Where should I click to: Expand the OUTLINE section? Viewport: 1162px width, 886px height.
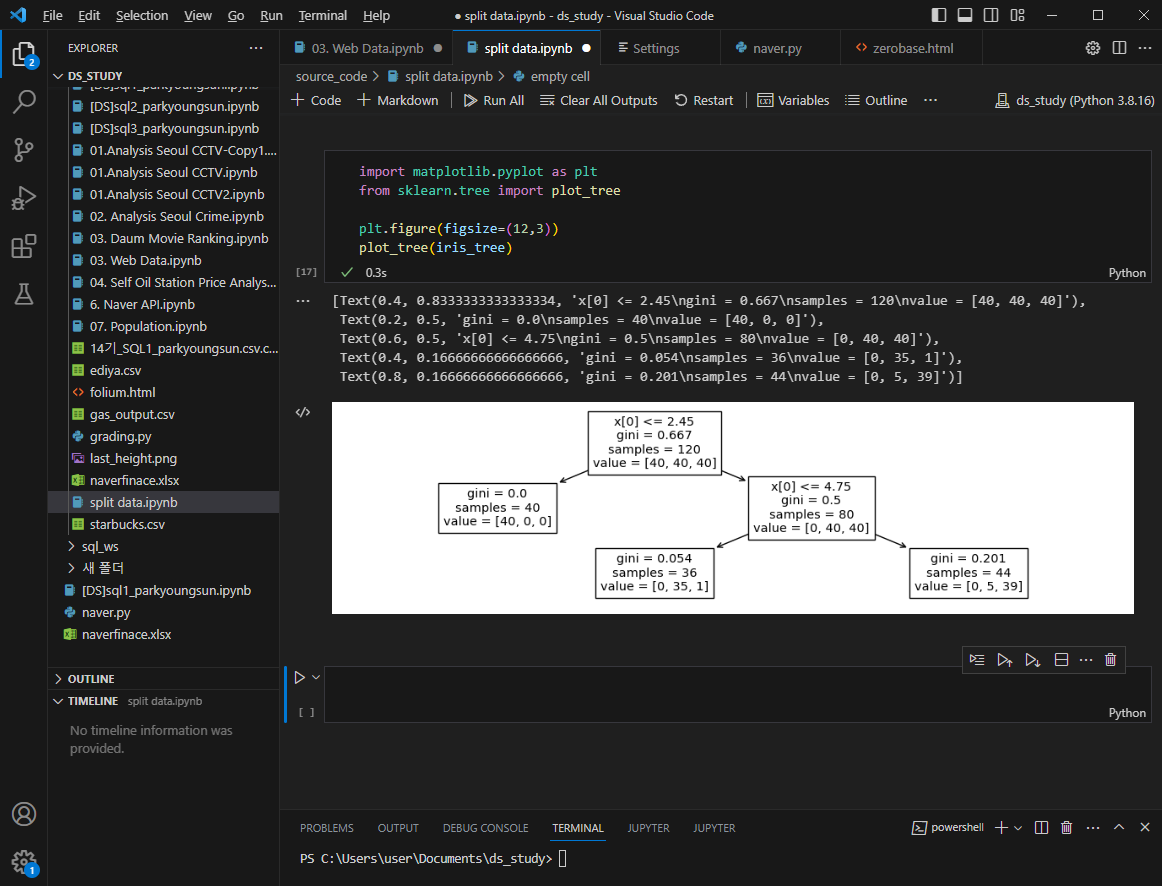pos(163,679)
